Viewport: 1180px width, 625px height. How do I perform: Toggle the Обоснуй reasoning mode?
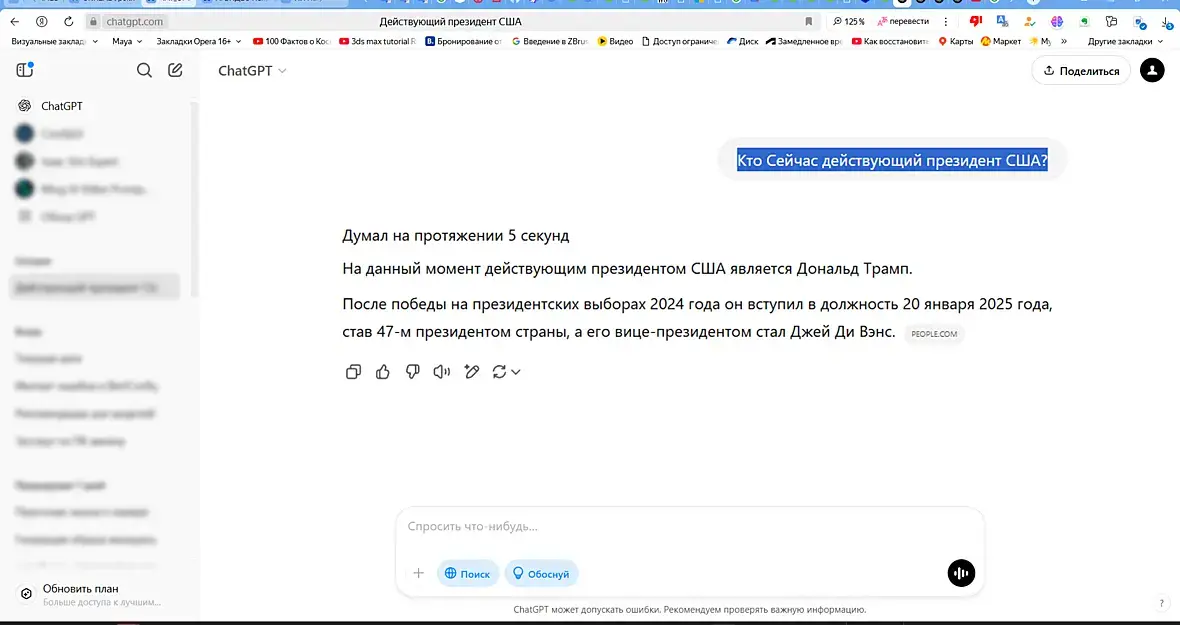click(541, 573)
